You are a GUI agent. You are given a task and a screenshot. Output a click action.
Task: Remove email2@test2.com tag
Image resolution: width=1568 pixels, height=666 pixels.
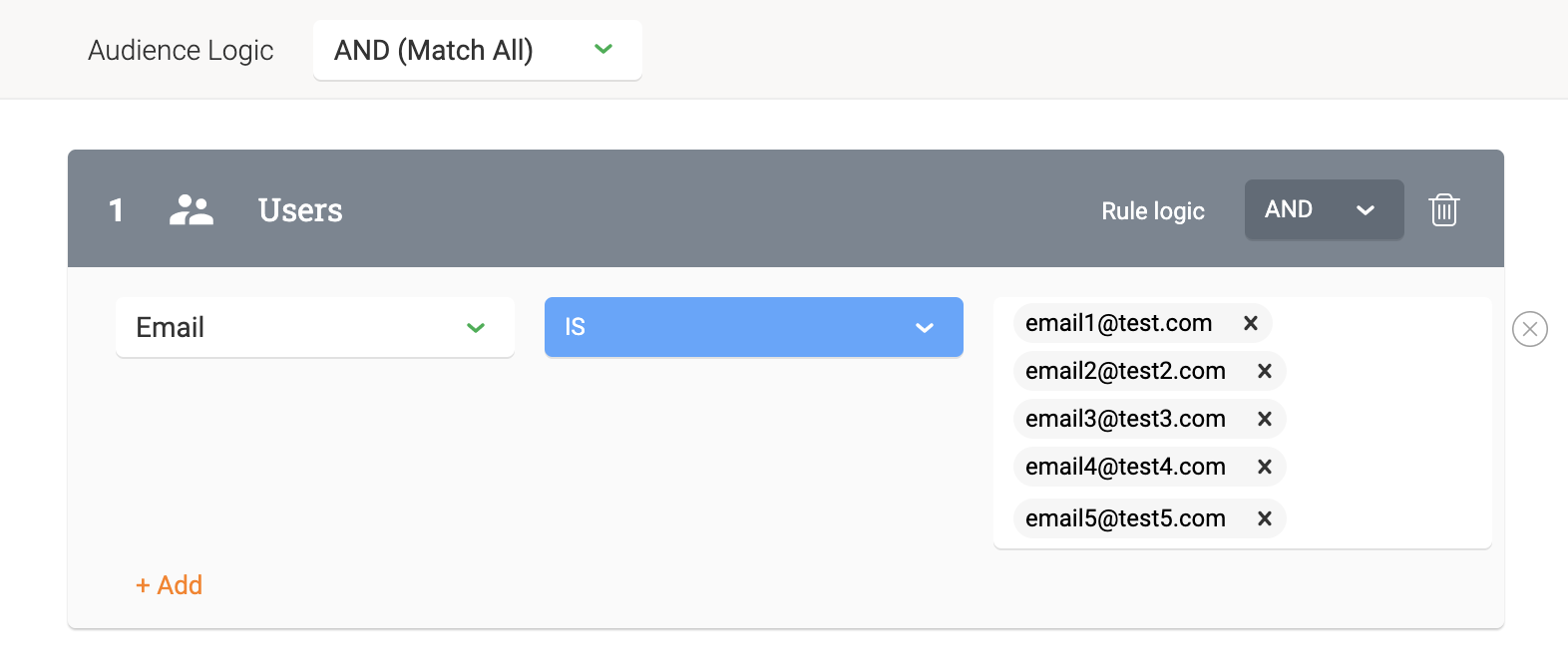coord(1264,371)
